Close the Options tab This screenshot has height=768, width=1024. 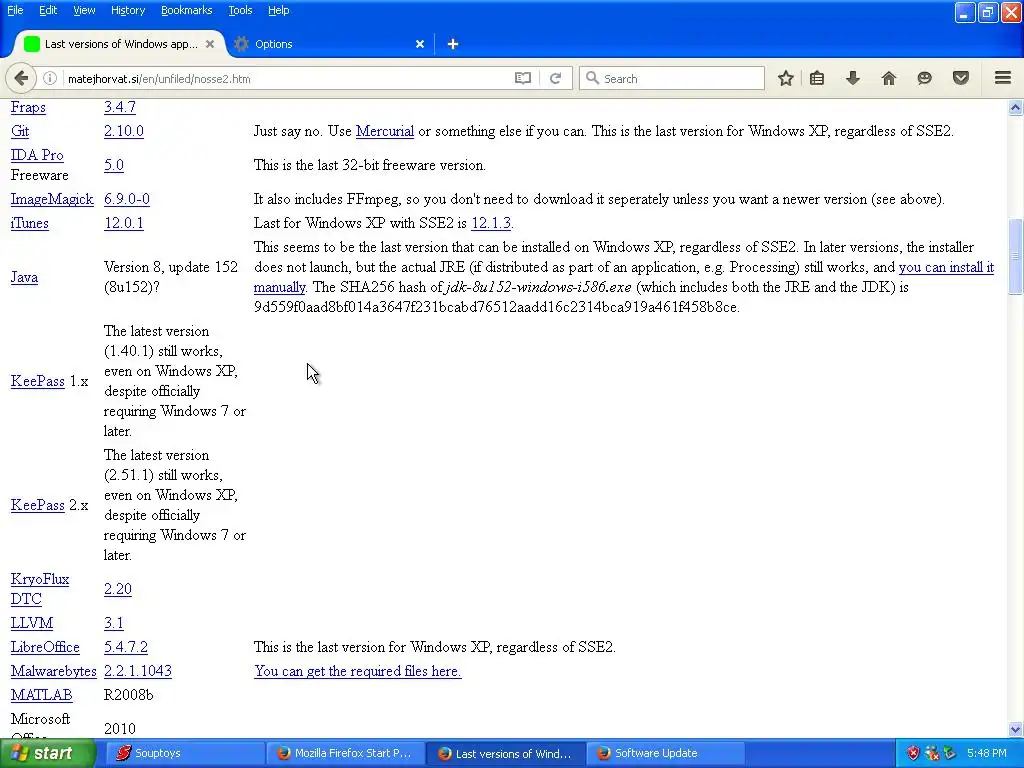(420, 44)
